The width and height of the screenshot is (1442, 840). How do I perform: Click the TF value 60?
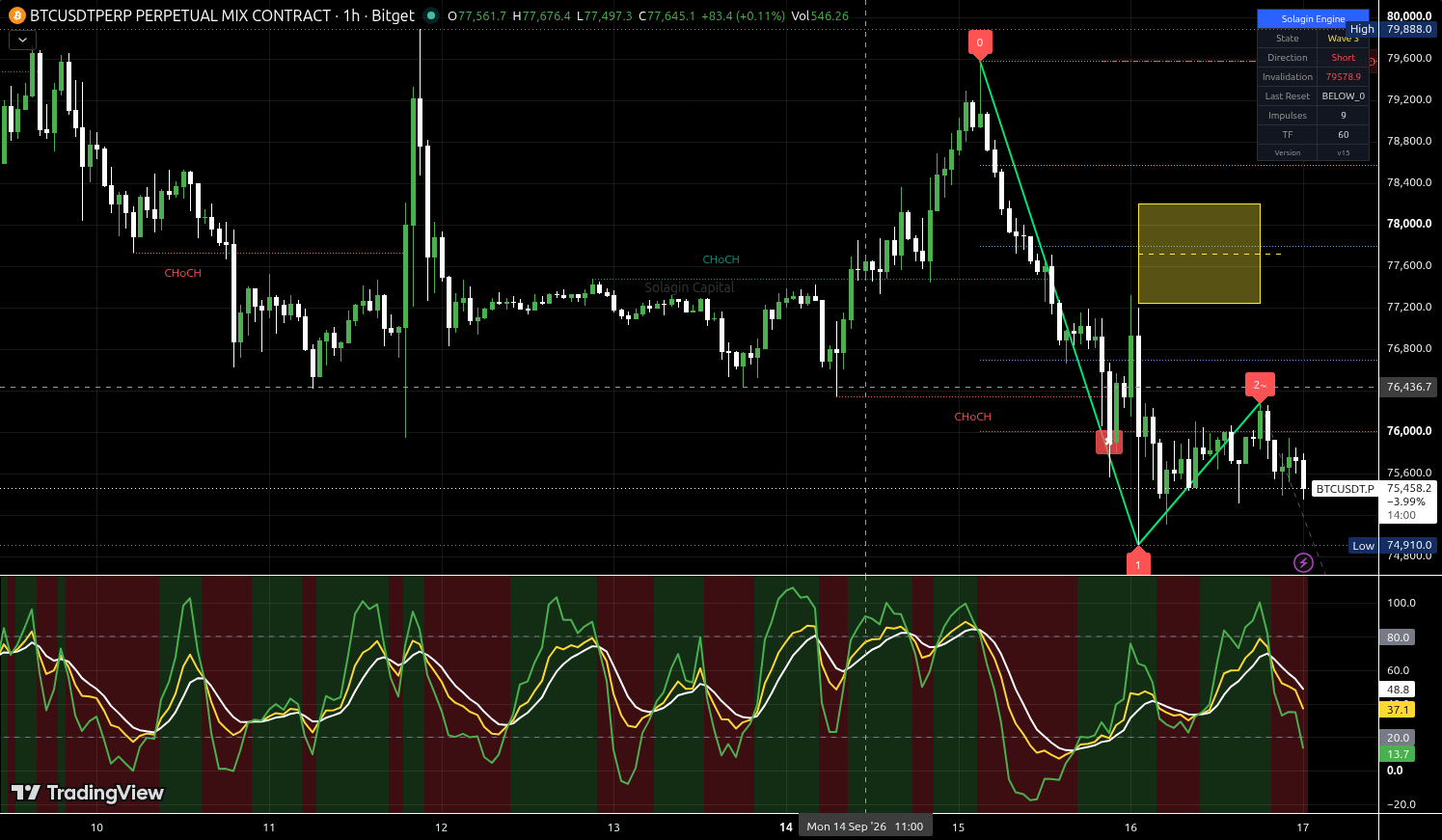pos(1343,135)
